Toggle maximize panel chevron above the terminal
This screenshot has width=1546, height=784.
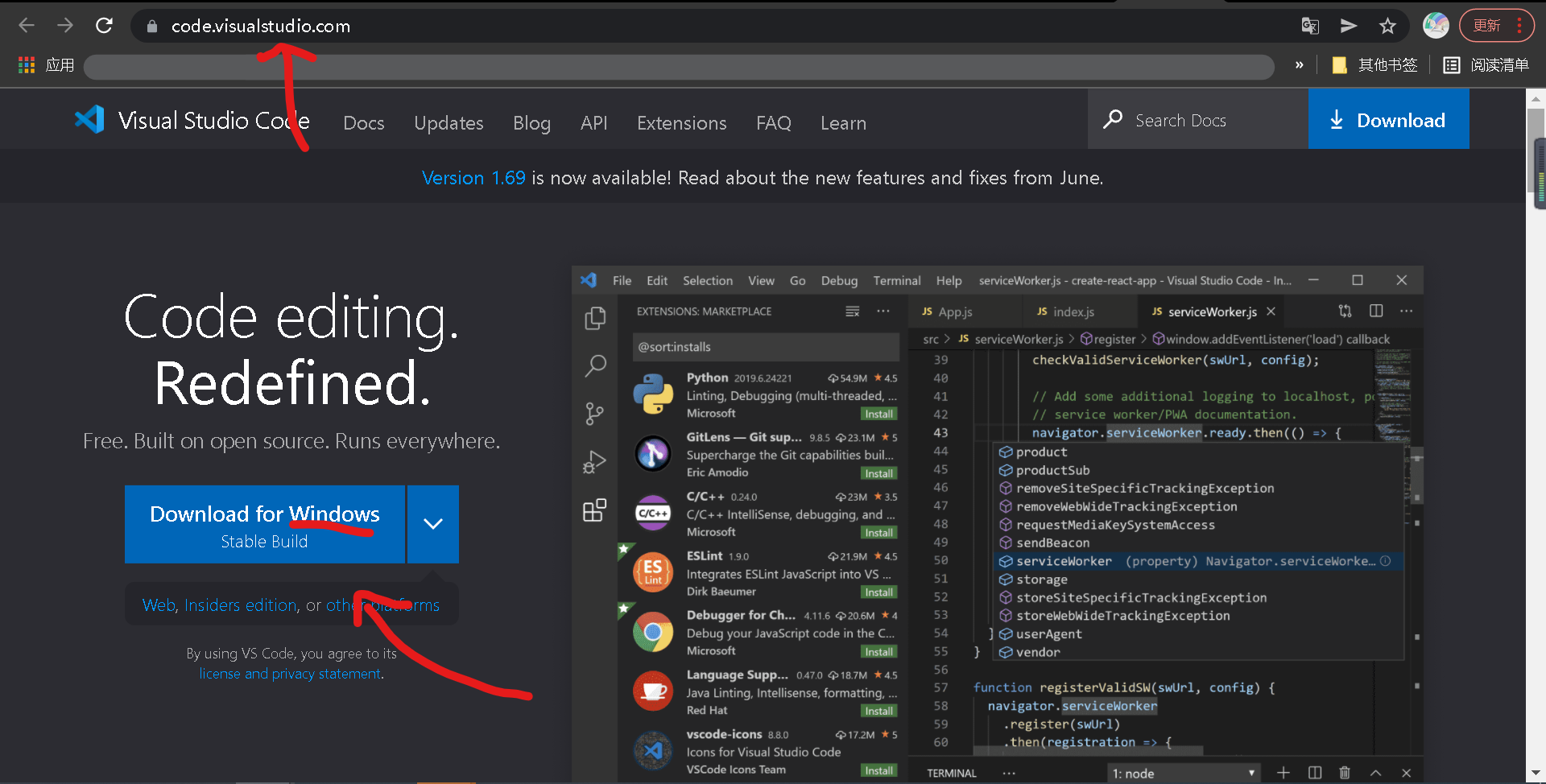coord(1375,772)
